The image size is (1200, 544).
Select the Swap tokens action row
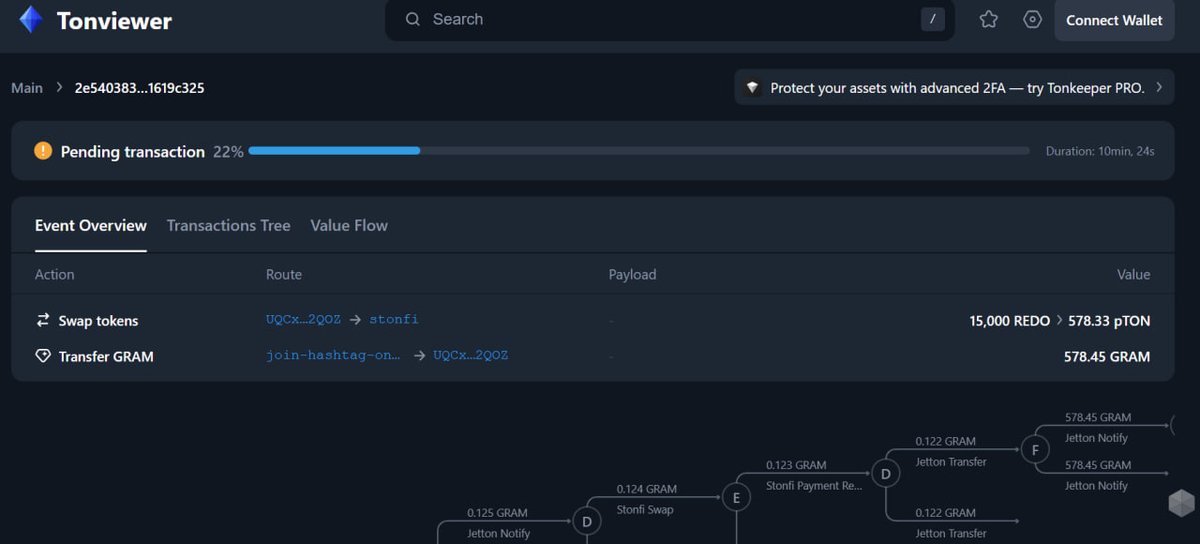(592, 320)
